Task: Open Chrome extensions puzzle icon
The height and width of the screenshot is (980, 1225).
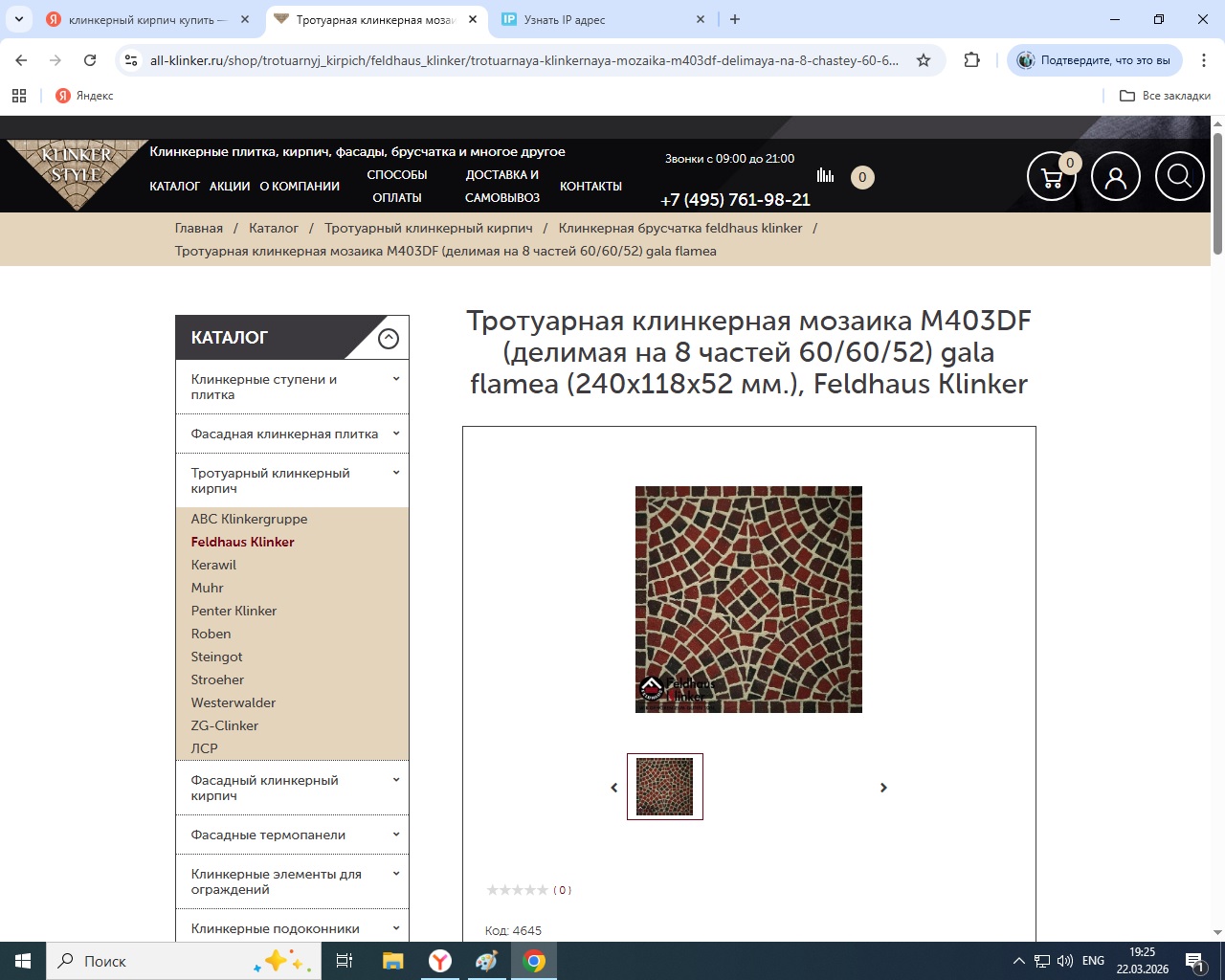Action: [x=972, y=60]
